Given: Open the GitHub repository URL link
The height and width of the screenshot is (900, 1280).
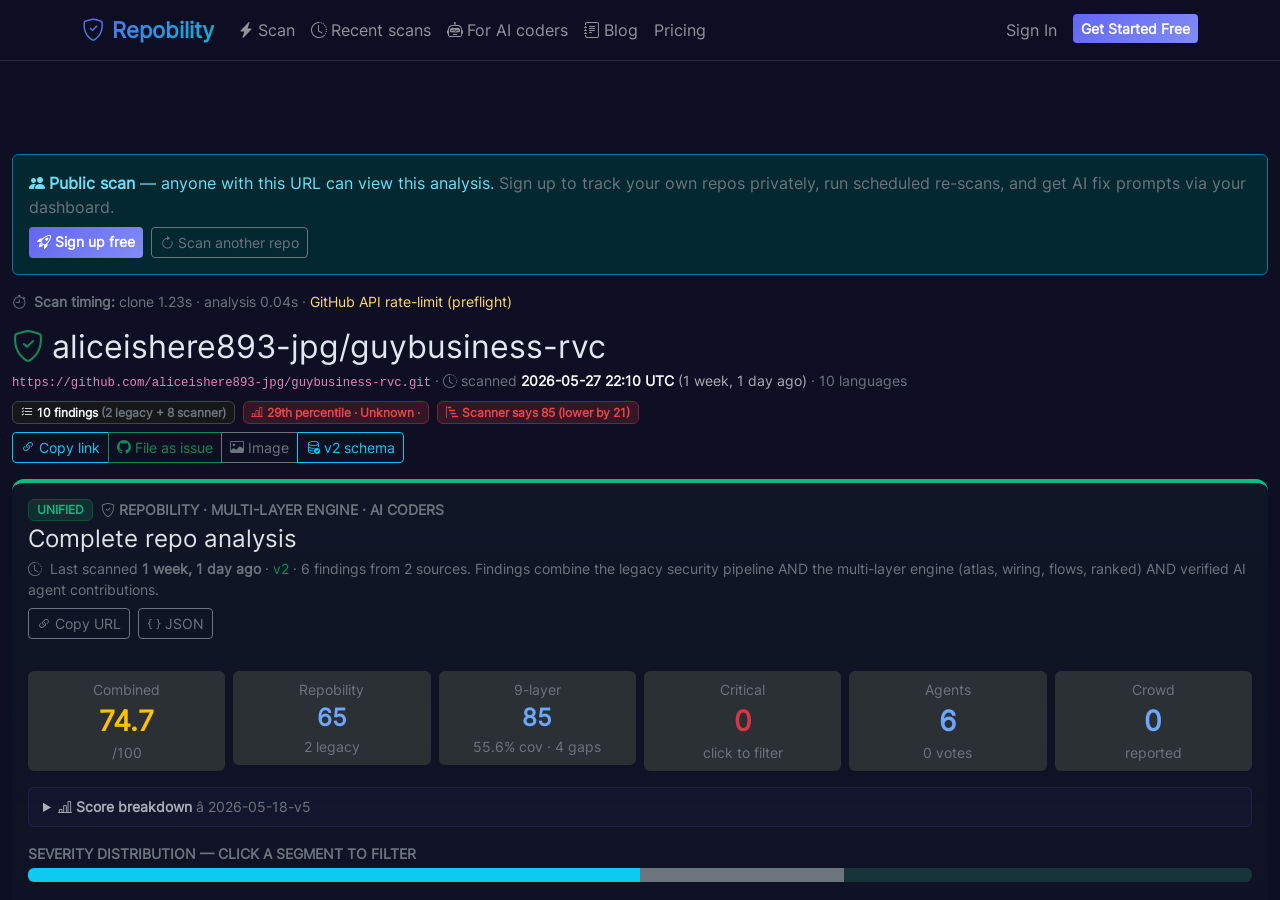Looking at the screenshot, I should tap(221, 382).
